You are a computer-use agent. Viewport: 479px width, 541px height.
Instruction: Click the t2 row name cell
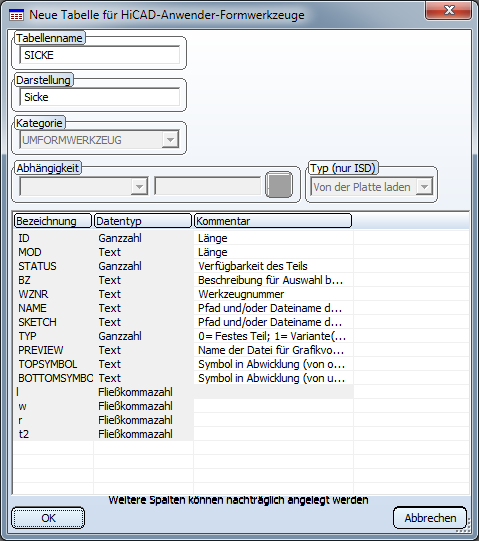53,434
